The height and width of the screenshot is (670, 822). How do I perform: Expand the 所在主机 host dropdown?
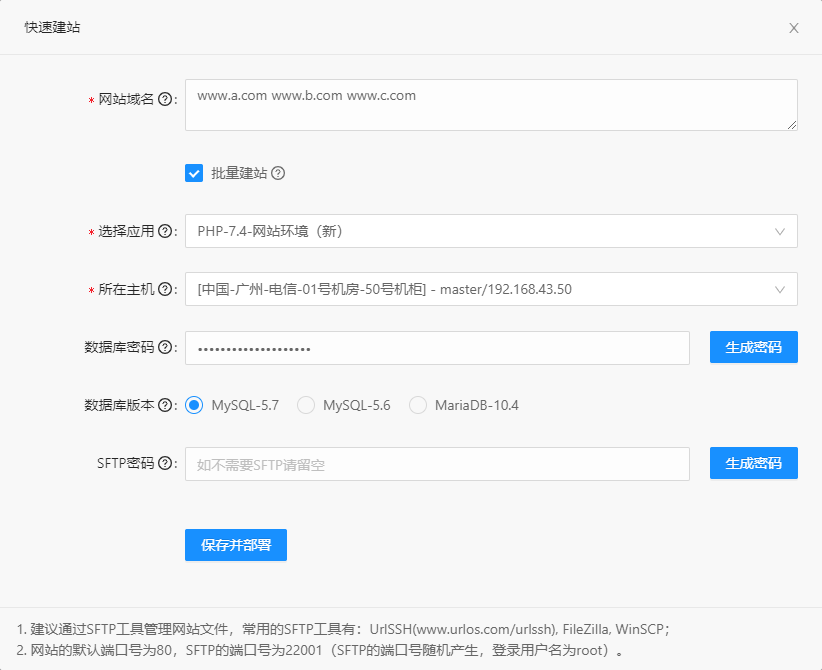[490, 289]
